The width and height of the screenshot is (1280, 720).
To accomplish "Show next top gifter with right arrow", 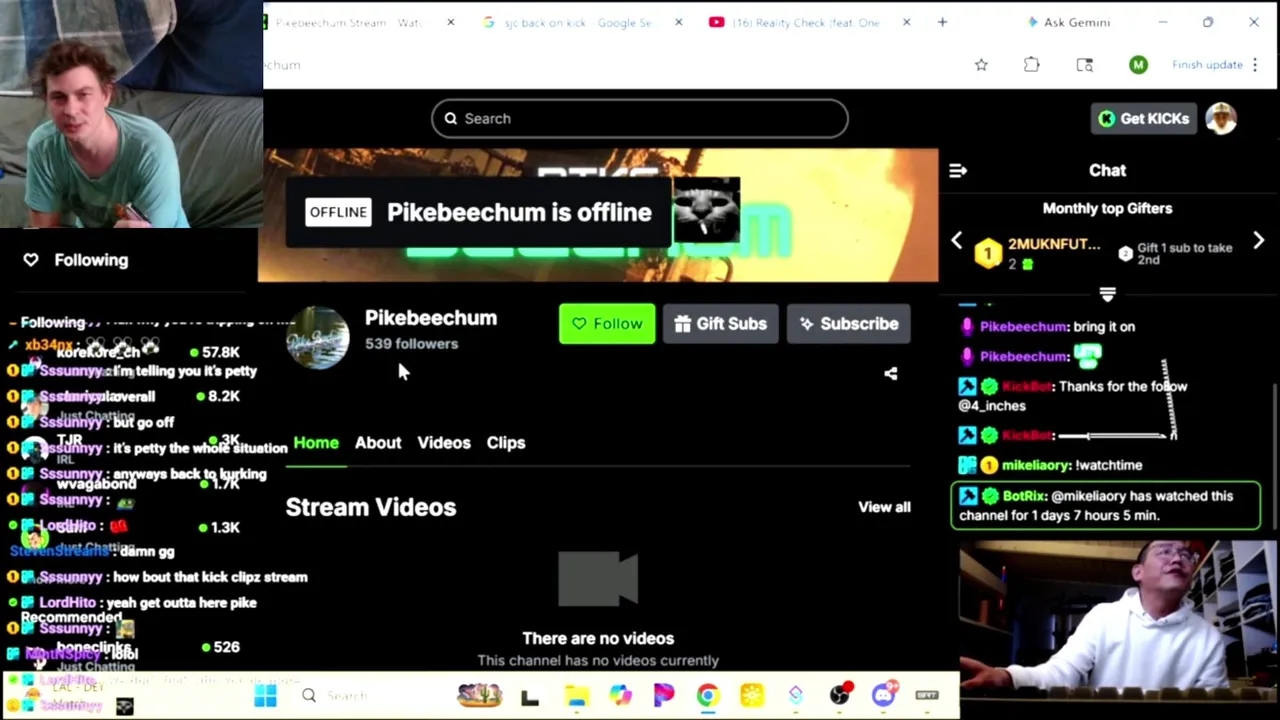I will (x=1259, y=241).
